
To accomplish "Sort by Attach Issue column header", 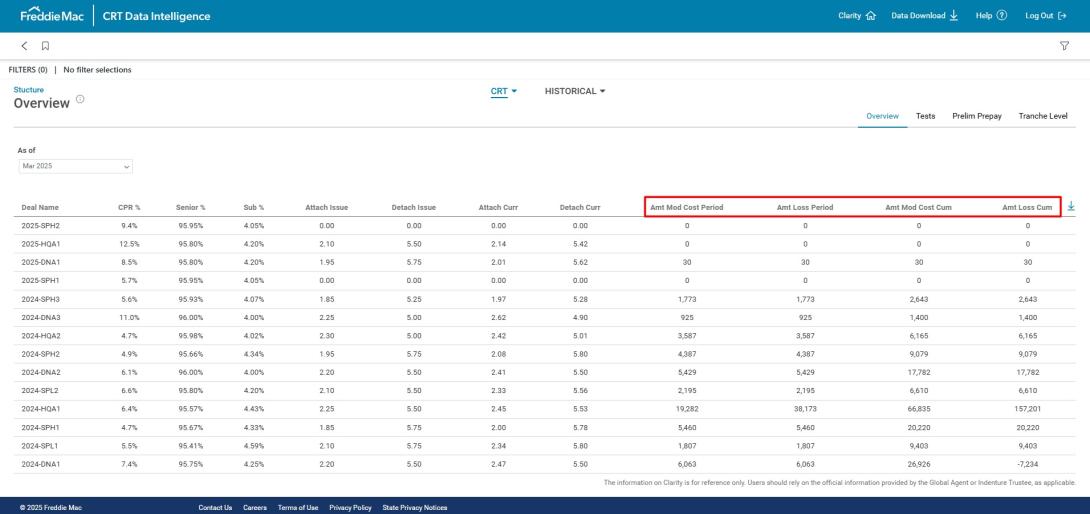I will [x=327, y=207].
